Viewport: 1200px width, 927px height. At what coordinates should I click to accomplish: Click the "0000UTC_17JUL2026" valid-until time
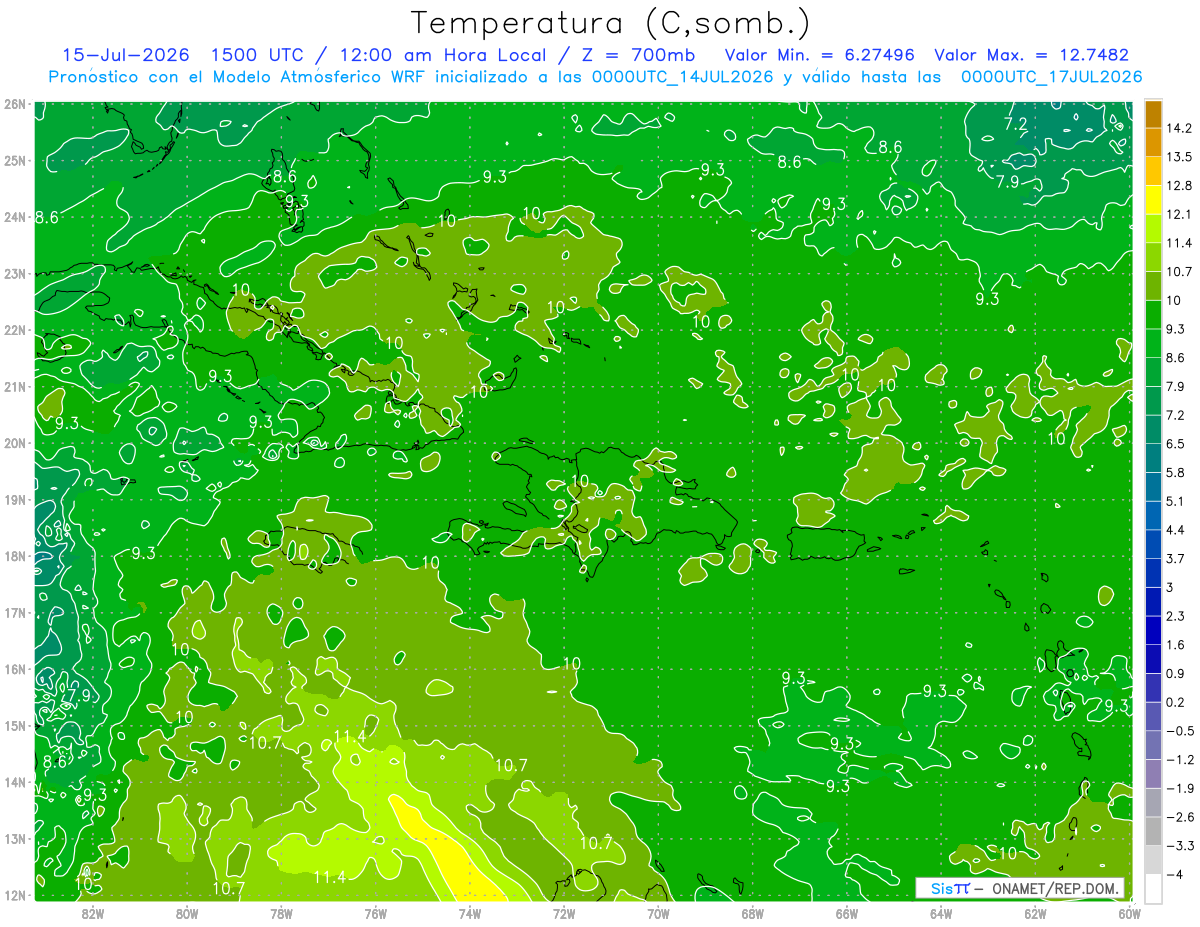1051,77
